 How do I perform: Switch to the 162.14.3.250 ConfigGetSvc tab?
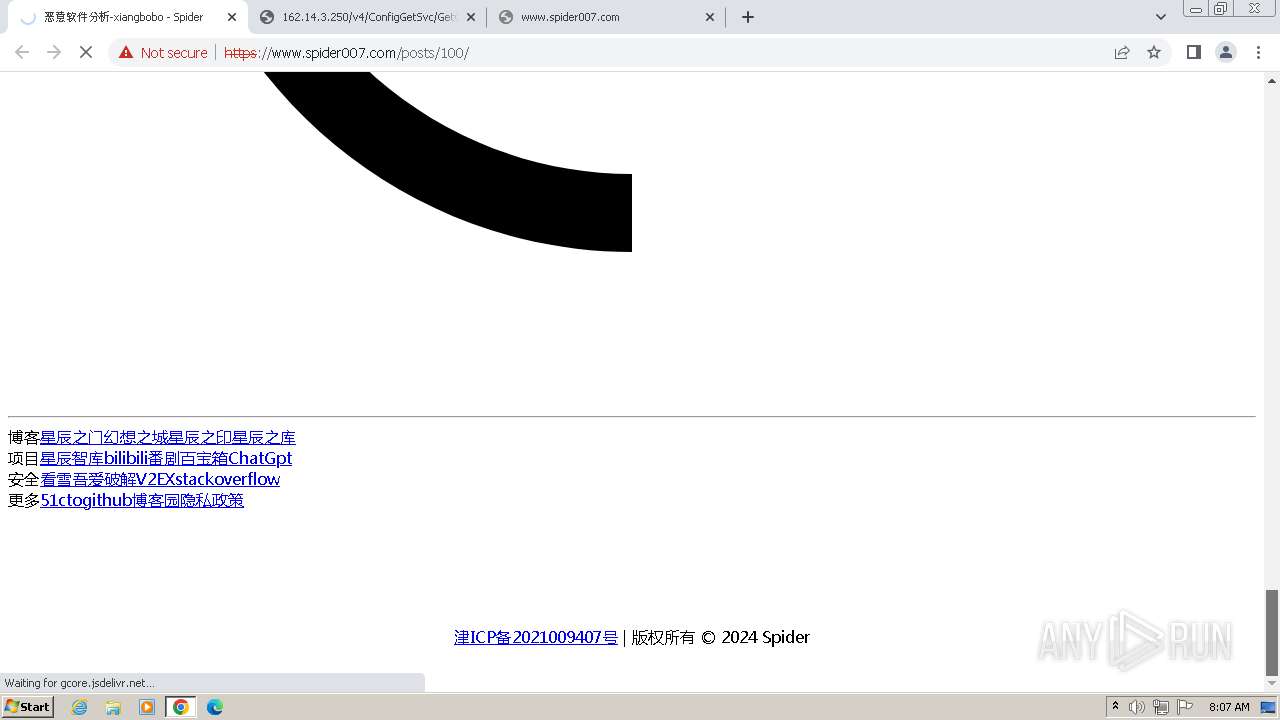(x=367, y=17)
